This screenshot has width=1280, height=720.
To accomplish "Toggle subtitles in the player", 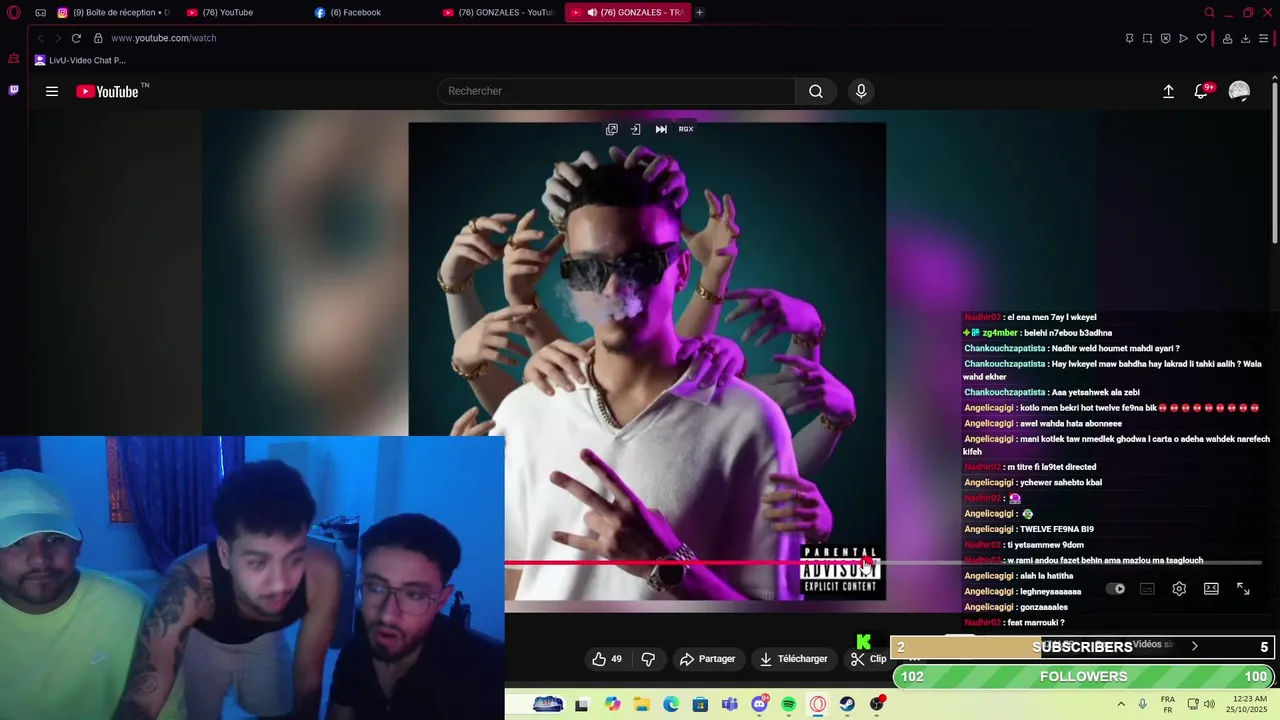I will coord(1147,589).
